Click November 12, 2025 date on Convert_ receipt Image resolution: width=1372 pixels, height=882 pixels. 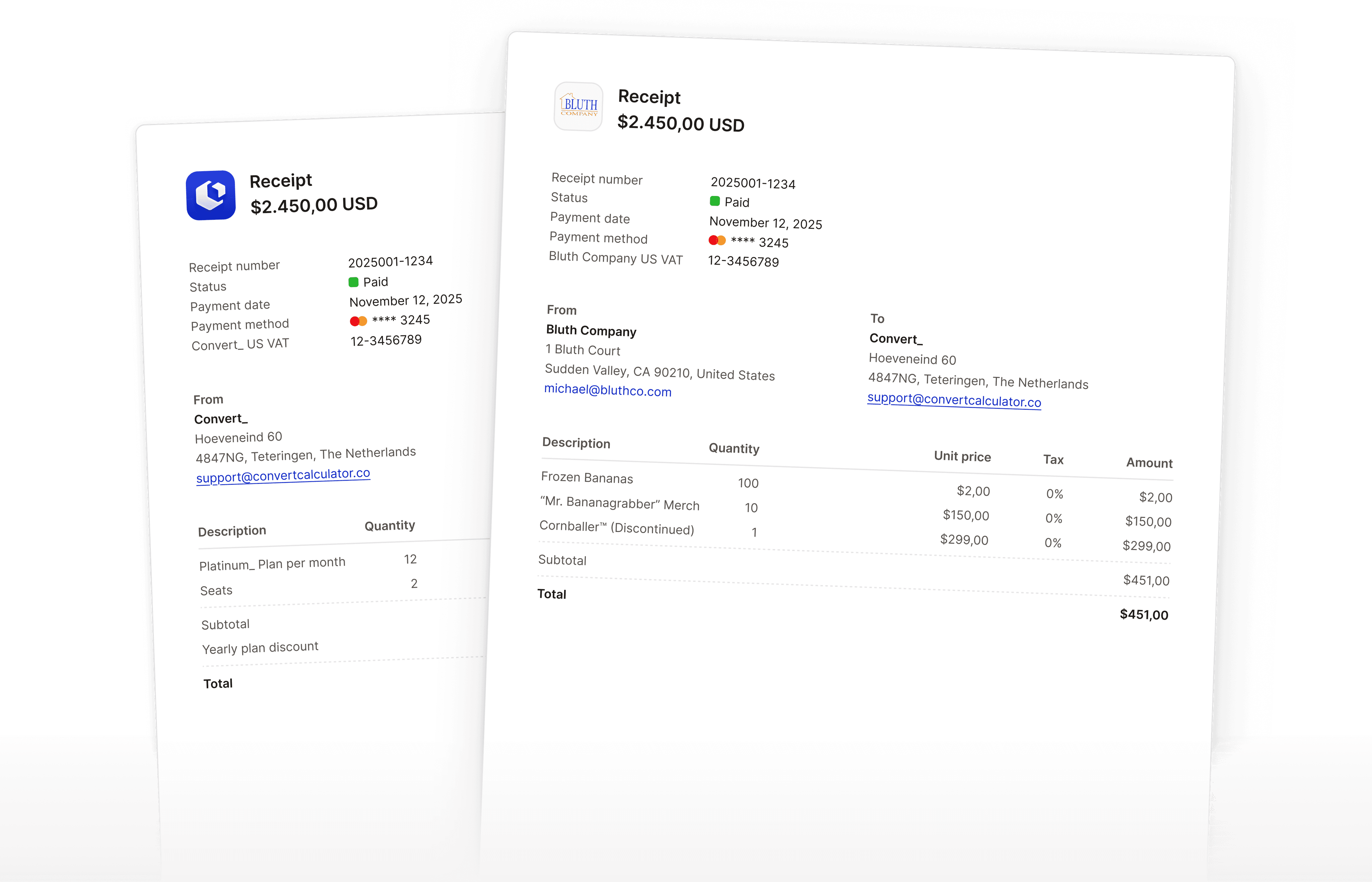click(405, 300)
